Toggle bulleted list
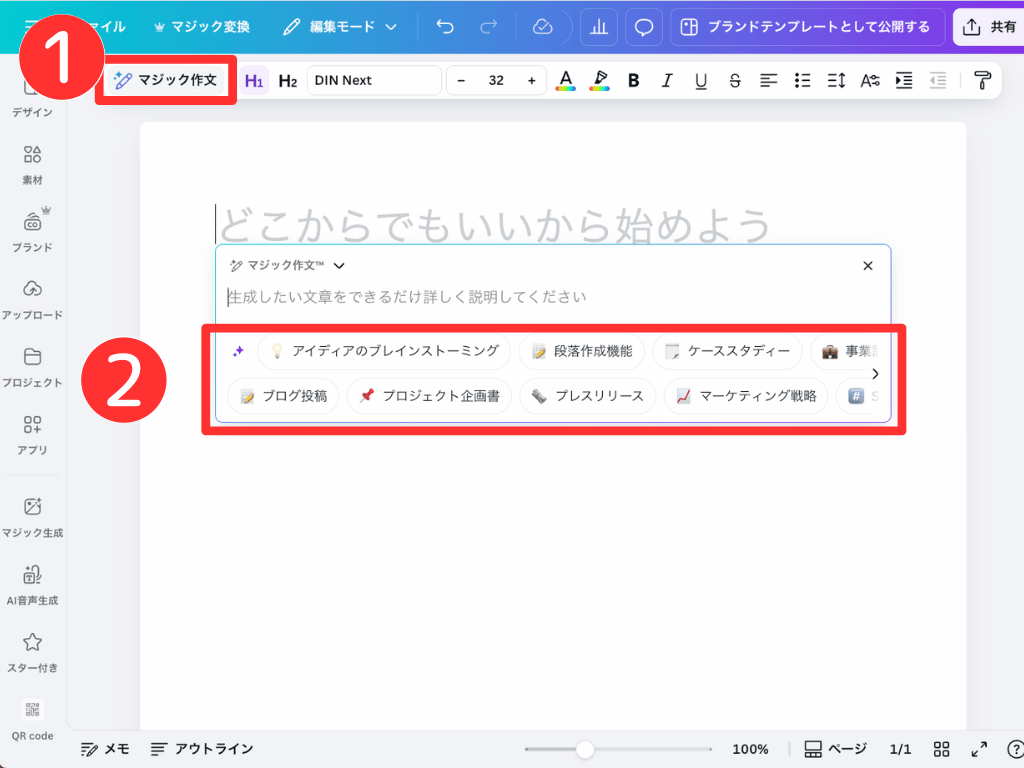This screenshot has width=1024, height=768. (x=803, y=80)
